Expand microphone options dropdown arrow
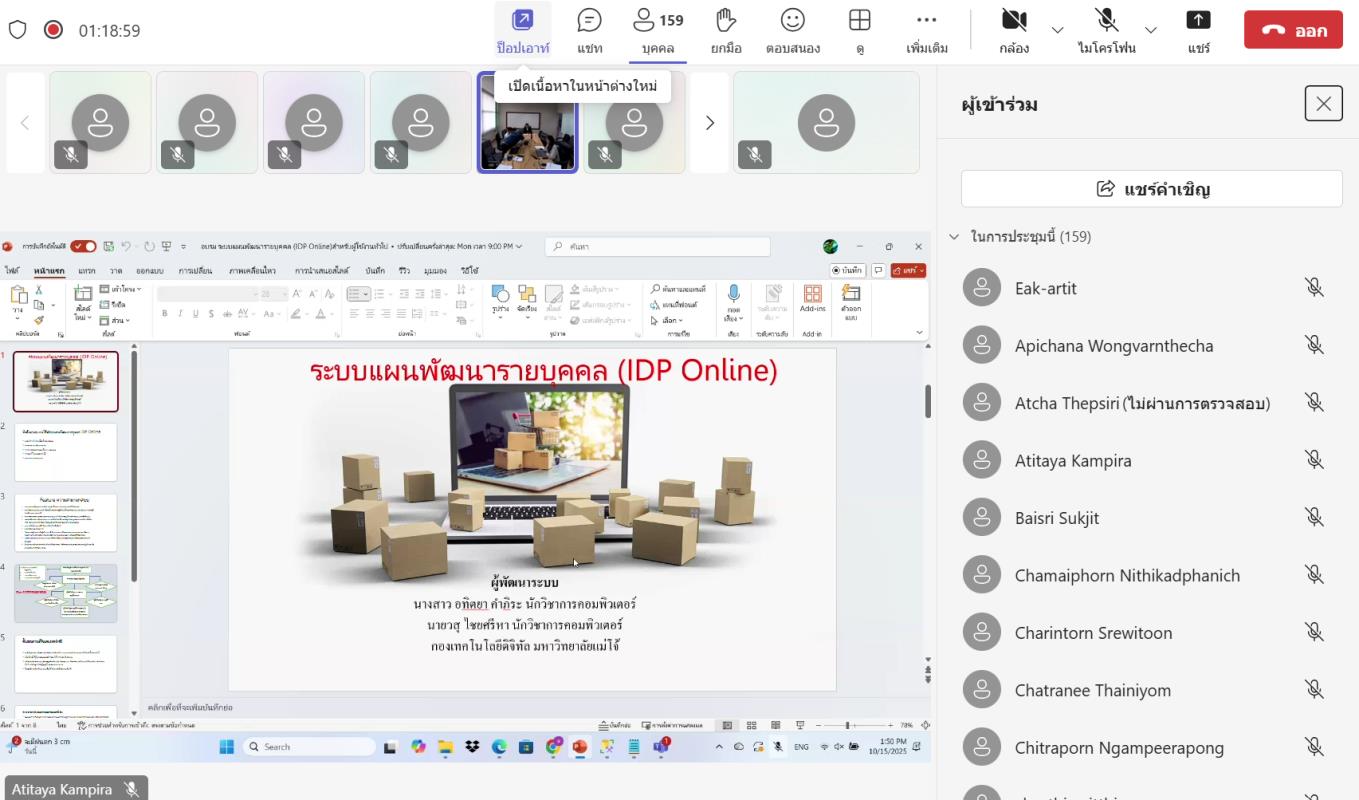The image size is (1359, 800). [1150, 31]
